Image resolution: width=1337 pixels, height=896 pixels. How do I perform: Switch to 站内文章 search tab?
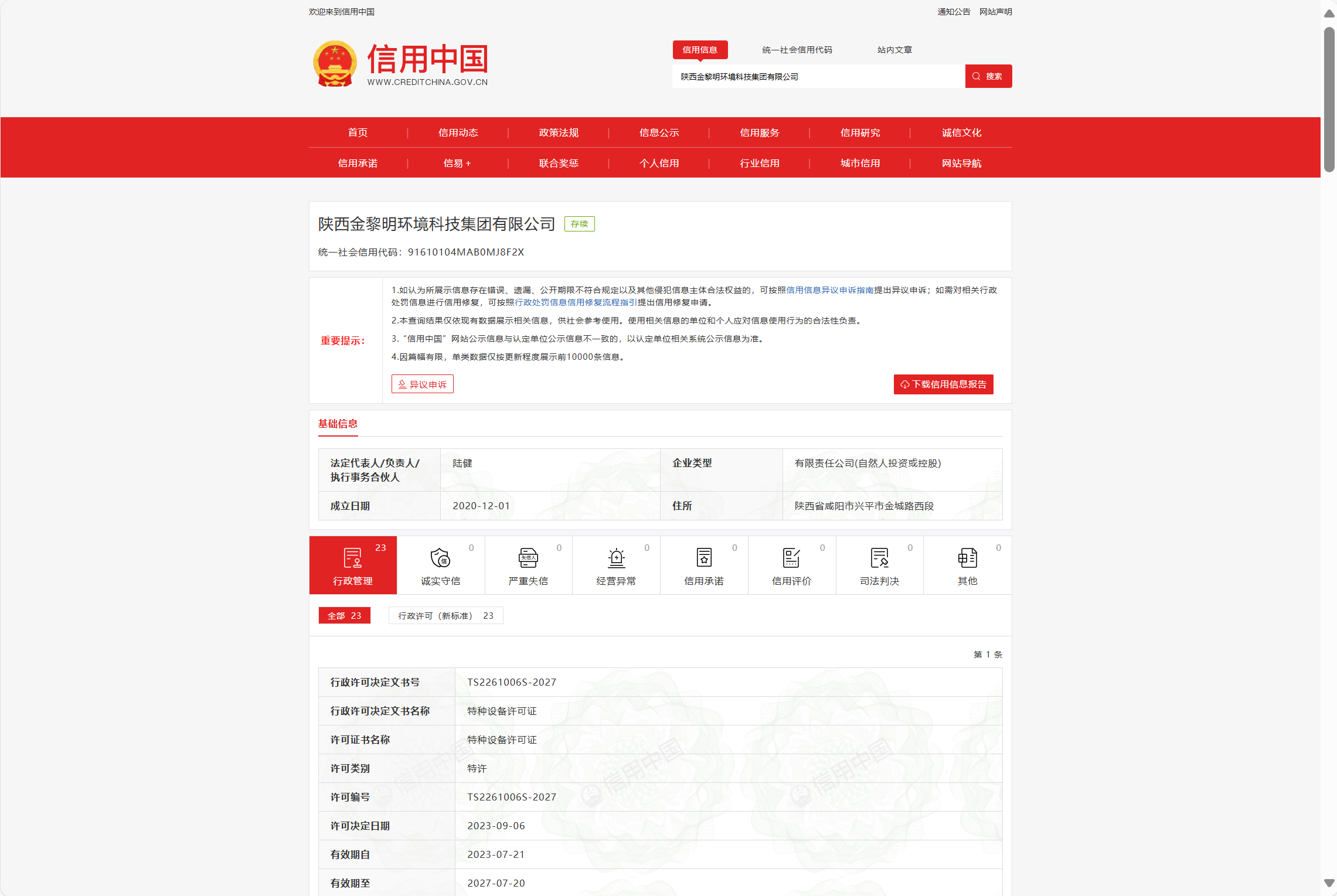pos(894,50)
